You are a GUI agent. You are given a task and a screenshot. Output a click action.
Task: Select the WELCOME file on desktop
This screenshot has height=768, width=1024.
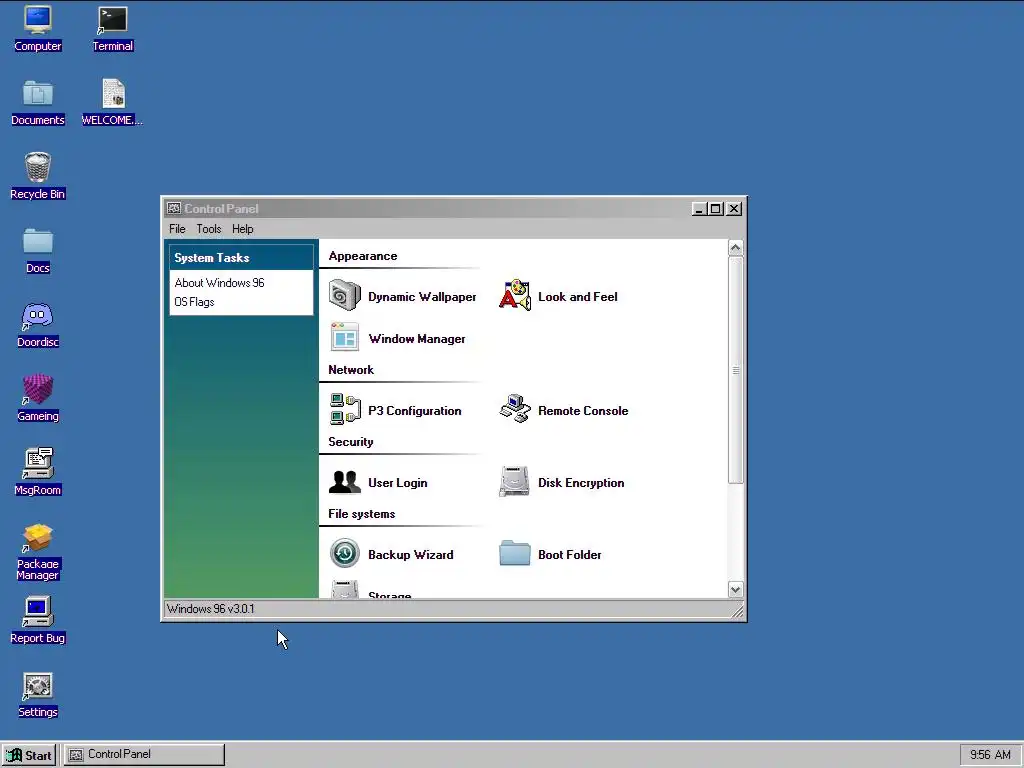coord(112,103)
